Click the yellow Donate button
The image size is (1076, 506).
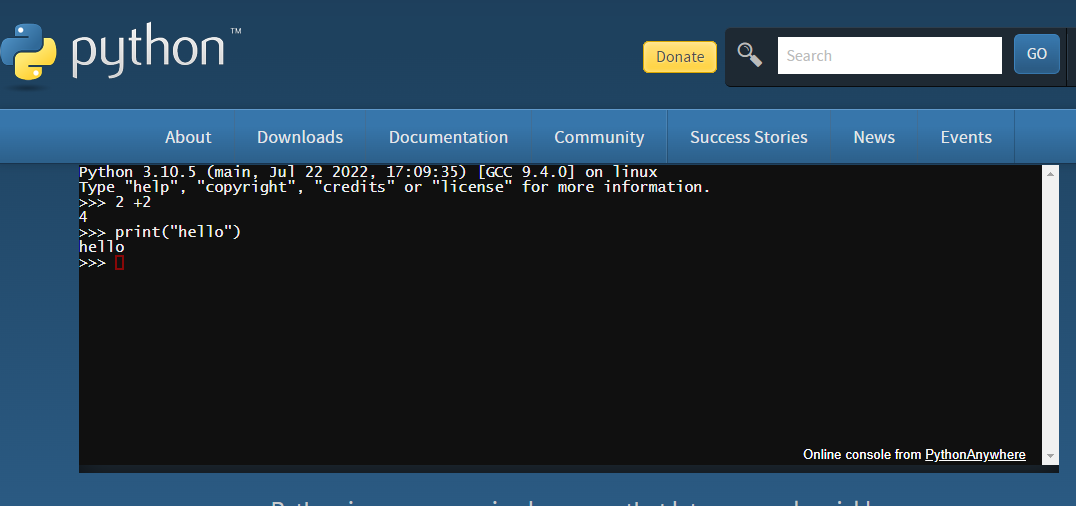[679, 56]
